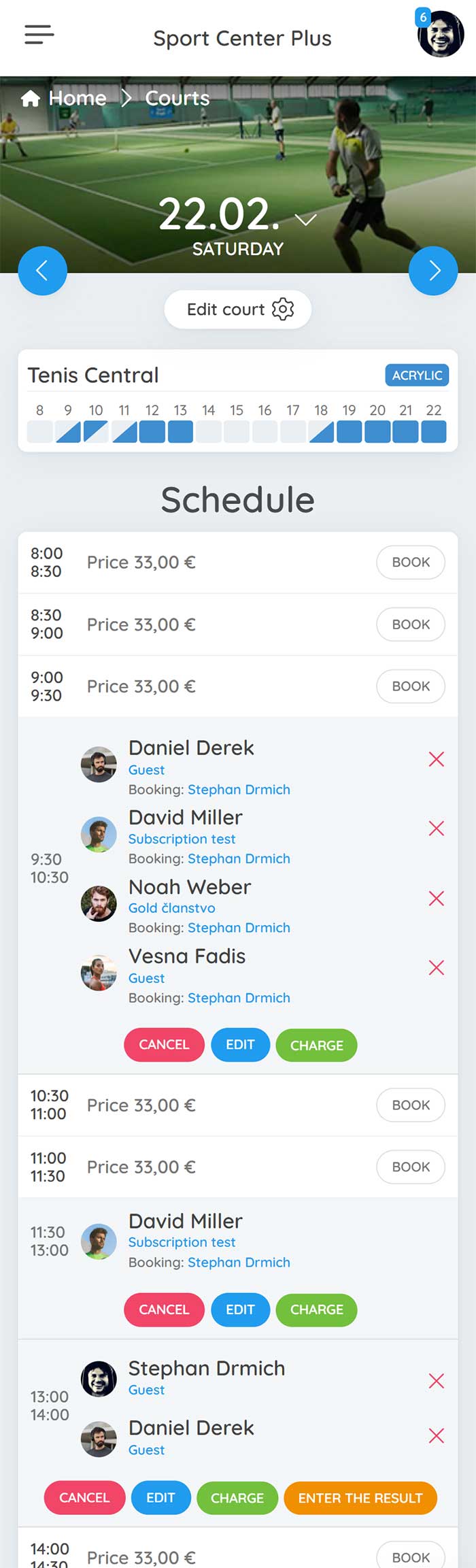Go to previous day with left arrow
The height and width of the screenshot is (1568, 476).
tap(42, 271)
